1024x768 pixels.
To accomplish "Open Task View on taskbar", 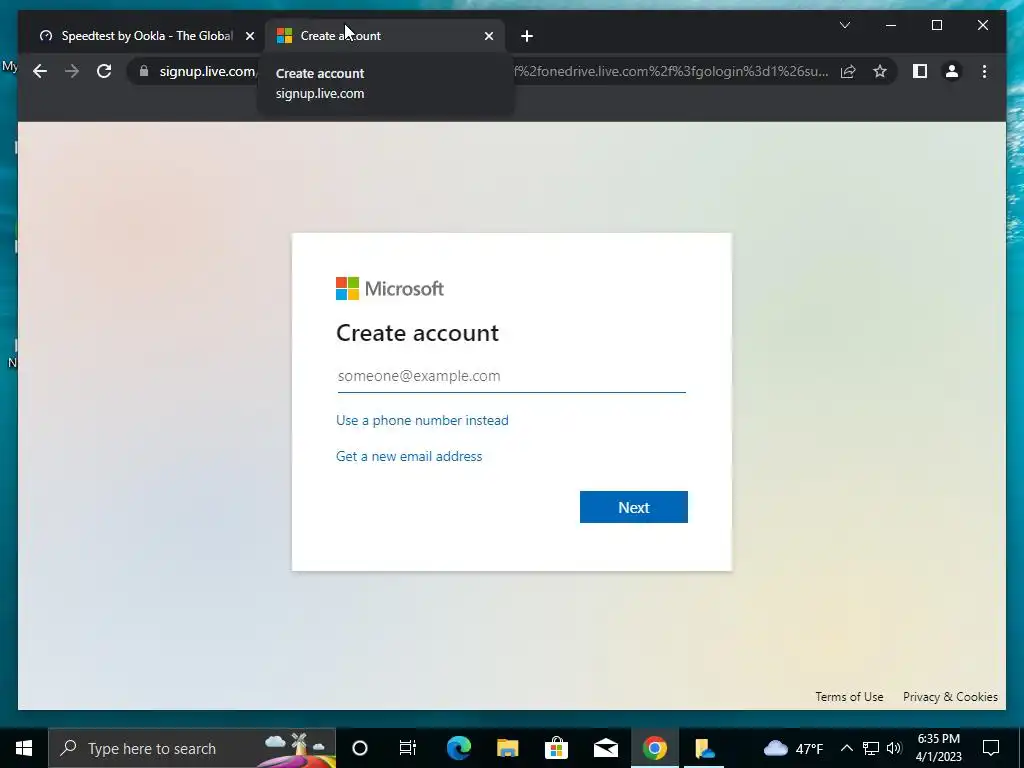I will pyautogui.click(x=408, y=748).
